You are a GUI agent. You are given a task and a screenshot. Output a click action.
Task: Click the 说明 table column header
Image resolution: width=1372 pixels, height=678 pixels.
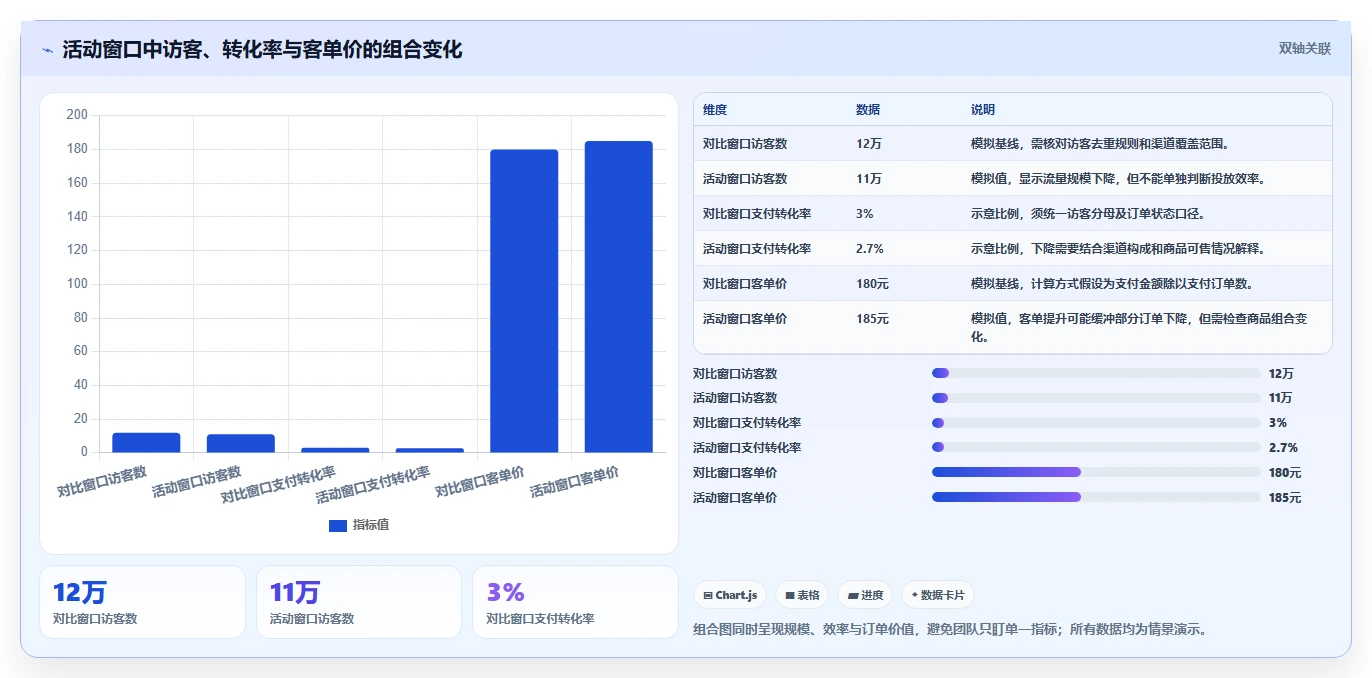tap(983, 110)
